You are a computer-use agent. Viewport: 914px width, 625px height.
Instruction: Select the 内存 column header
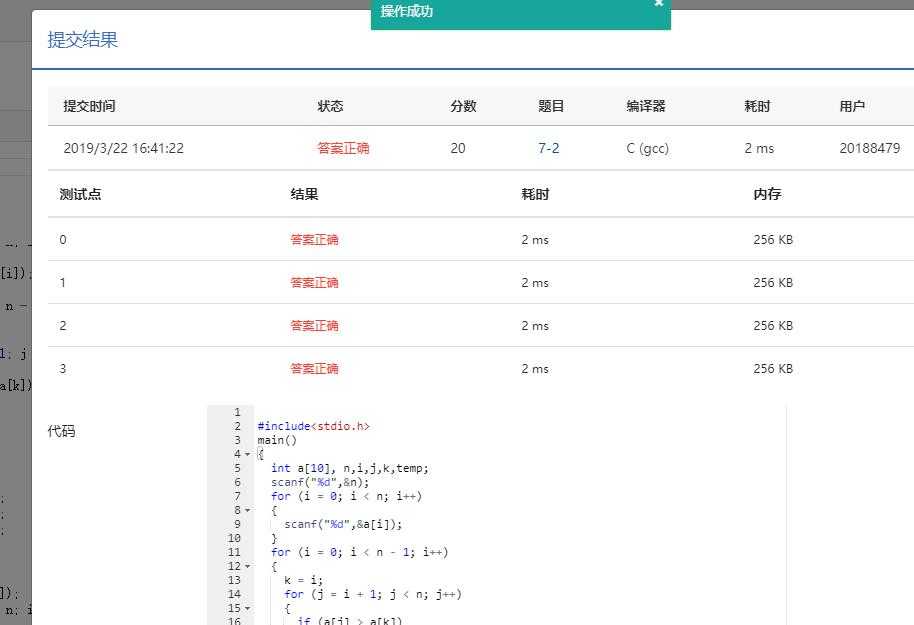767,194
